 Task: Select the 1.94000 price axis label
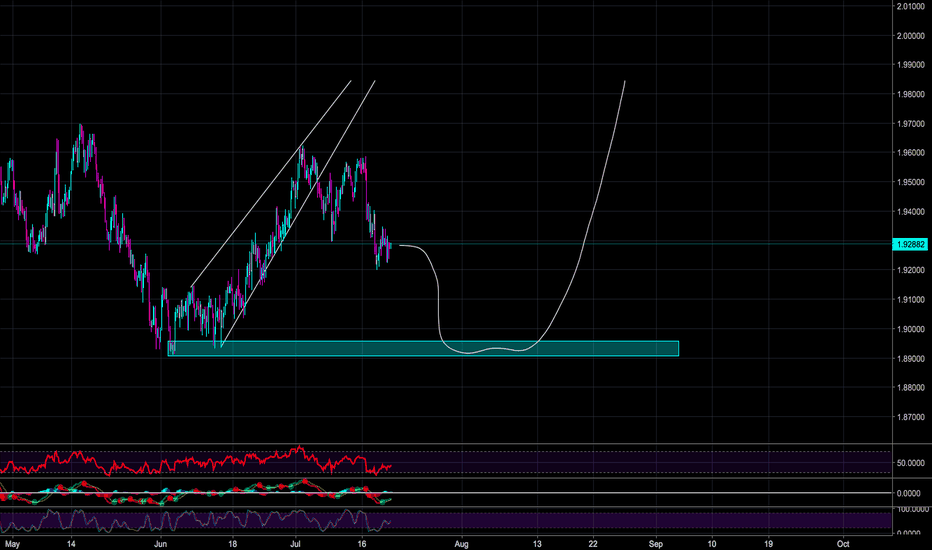(910, 212)
